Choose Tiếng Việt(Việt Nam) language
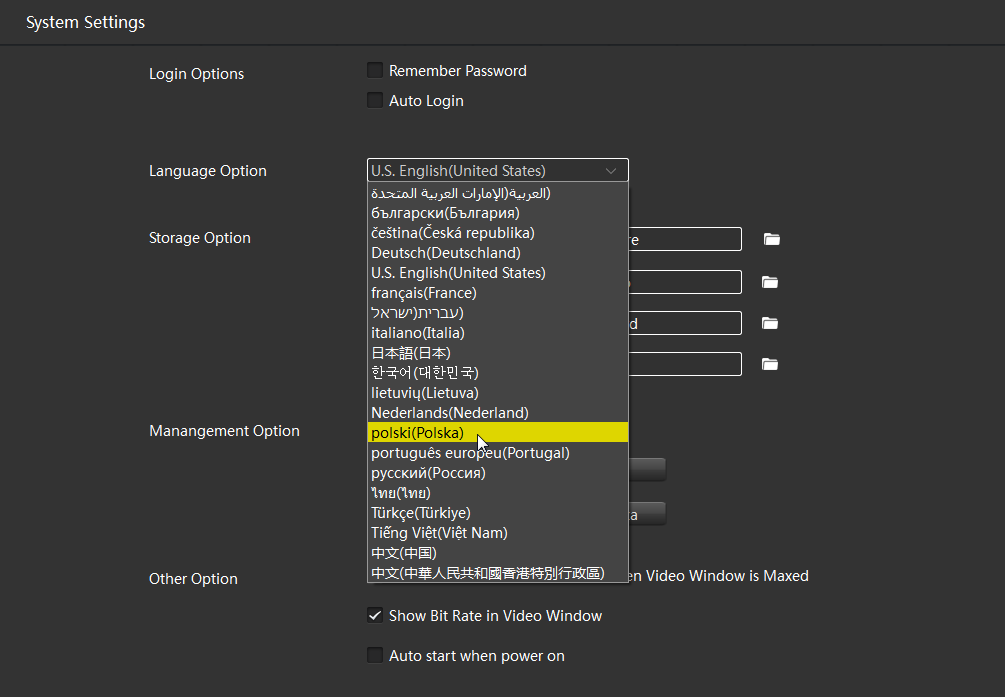 (439, 533)
